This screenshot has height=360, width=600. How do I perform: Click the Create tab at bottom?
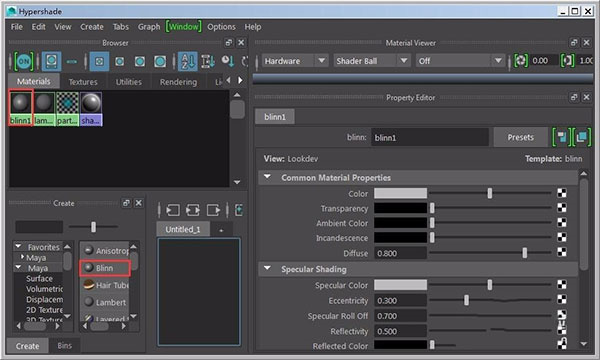point(28,346)
